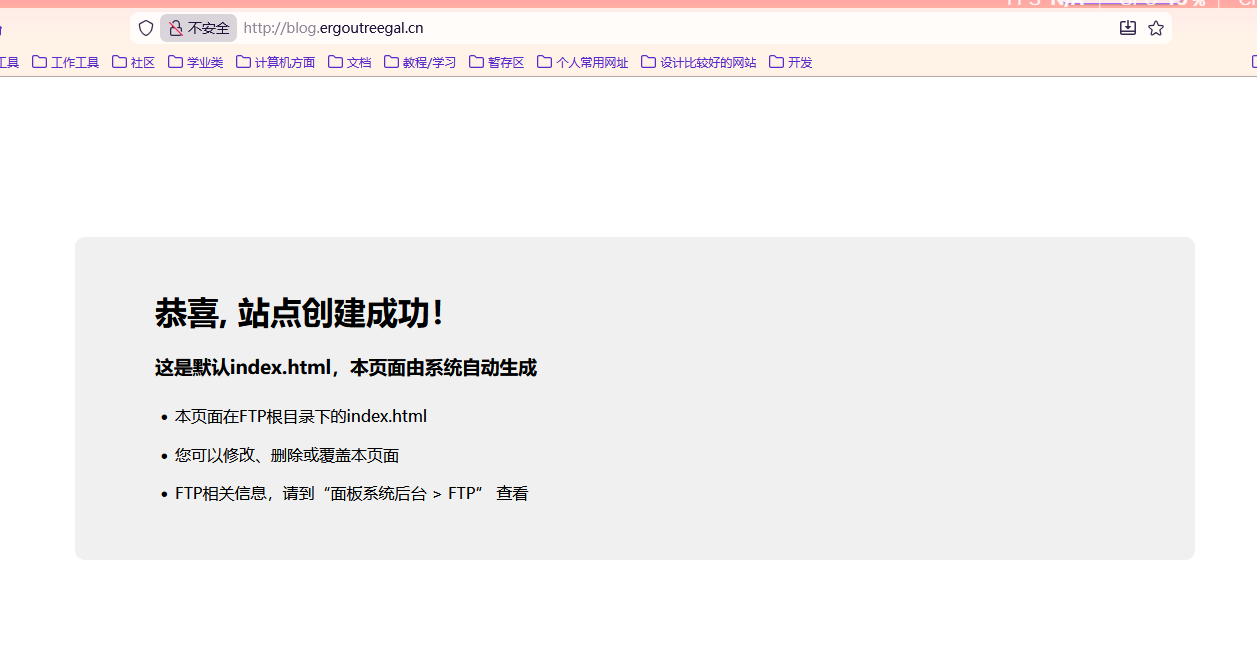Expand the 学业类 bookmark folder
1257x655 pixels.
[196, 62]
